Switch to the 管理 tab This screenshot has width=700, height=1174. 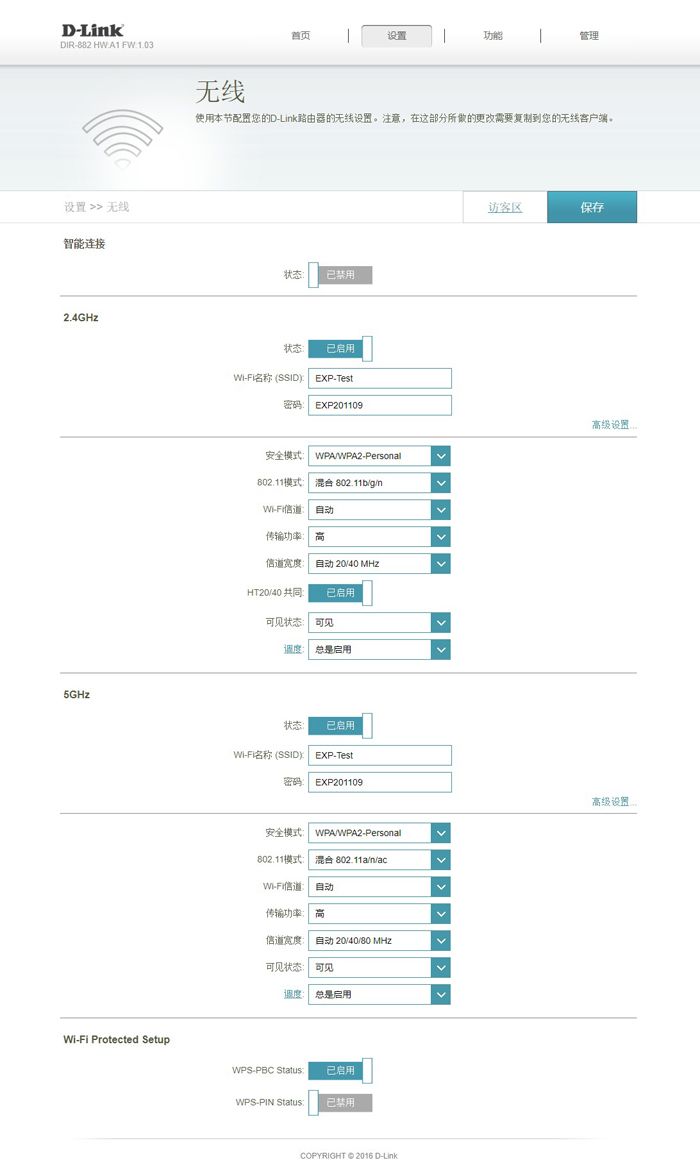(589, 35)
